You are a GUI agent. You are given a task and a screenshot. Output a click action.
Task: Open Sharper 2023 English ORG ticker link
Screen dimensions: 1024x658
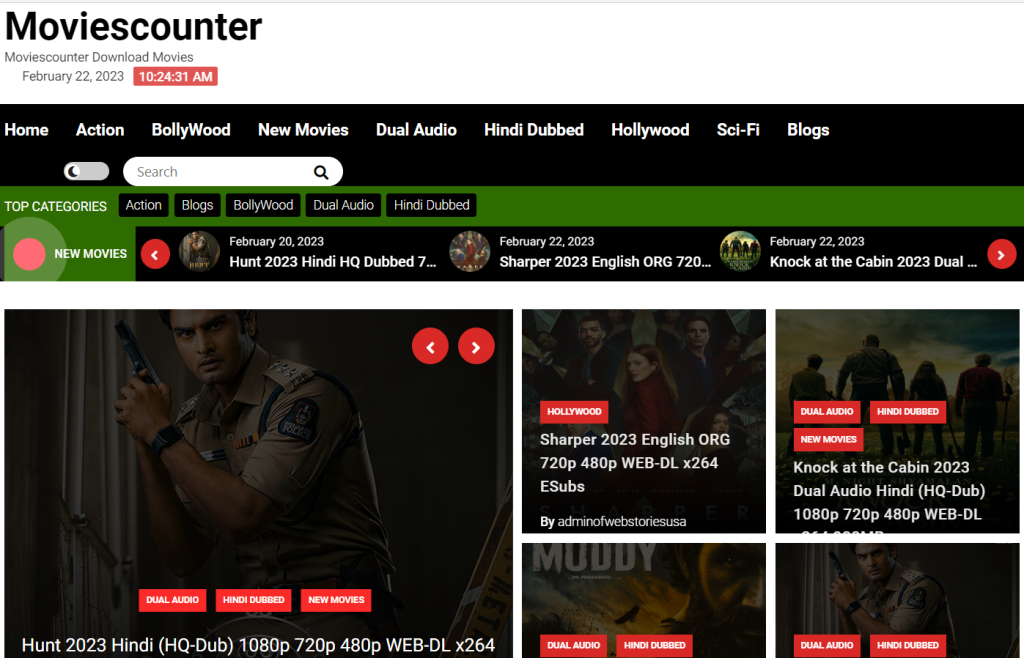(x=605, y=262)
